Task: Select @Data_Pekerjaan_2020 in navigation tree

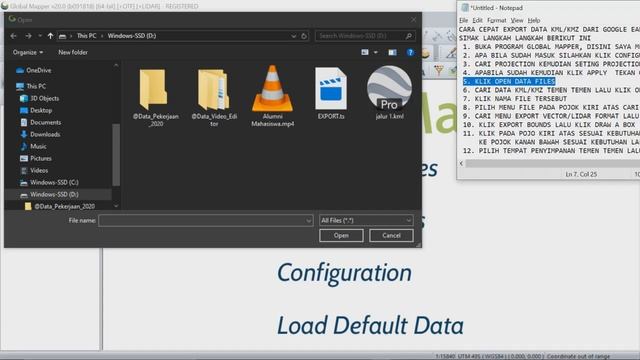Action: tap(60, 206)
